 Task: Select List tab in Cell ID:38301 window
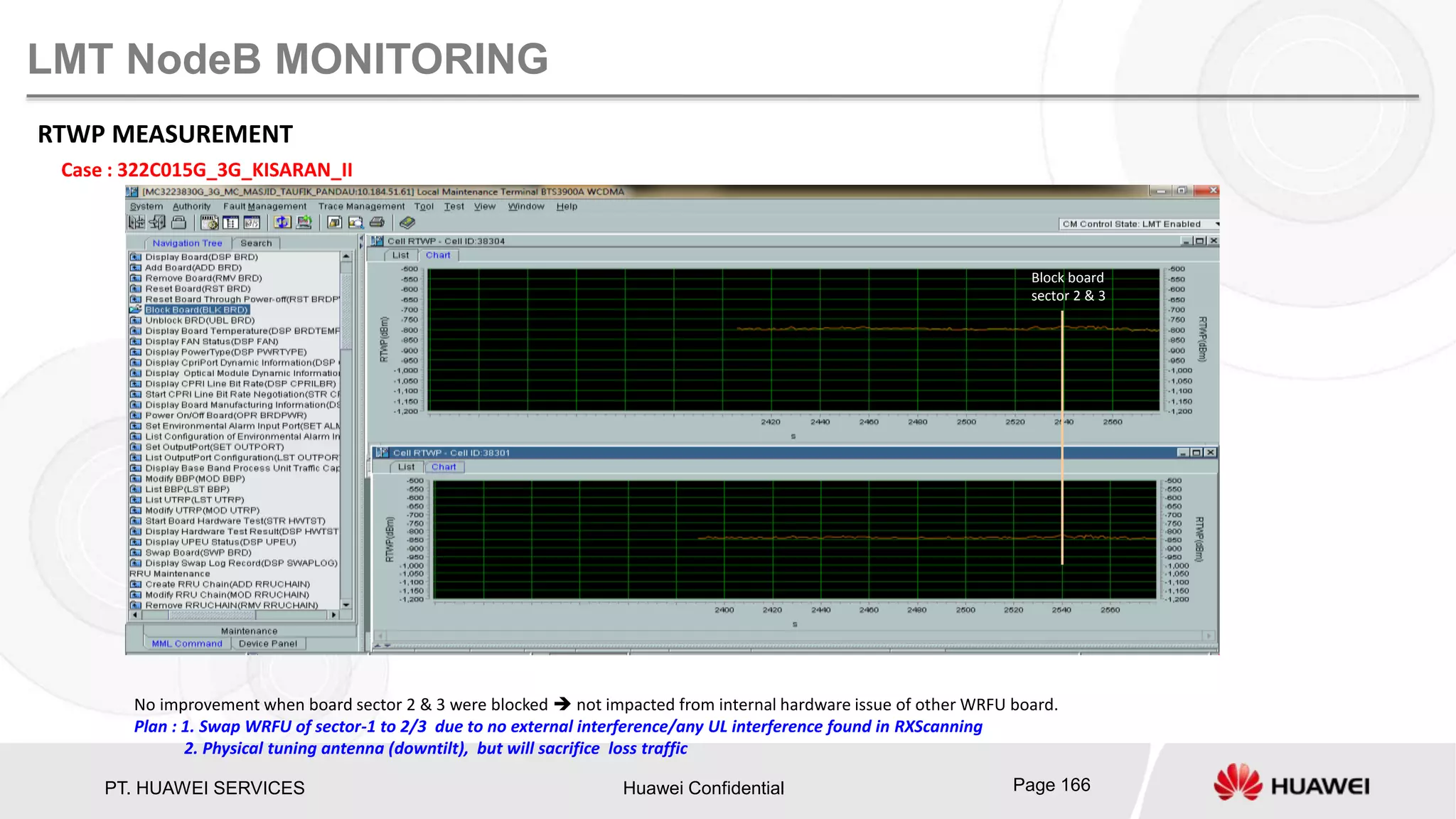point(407,467)
